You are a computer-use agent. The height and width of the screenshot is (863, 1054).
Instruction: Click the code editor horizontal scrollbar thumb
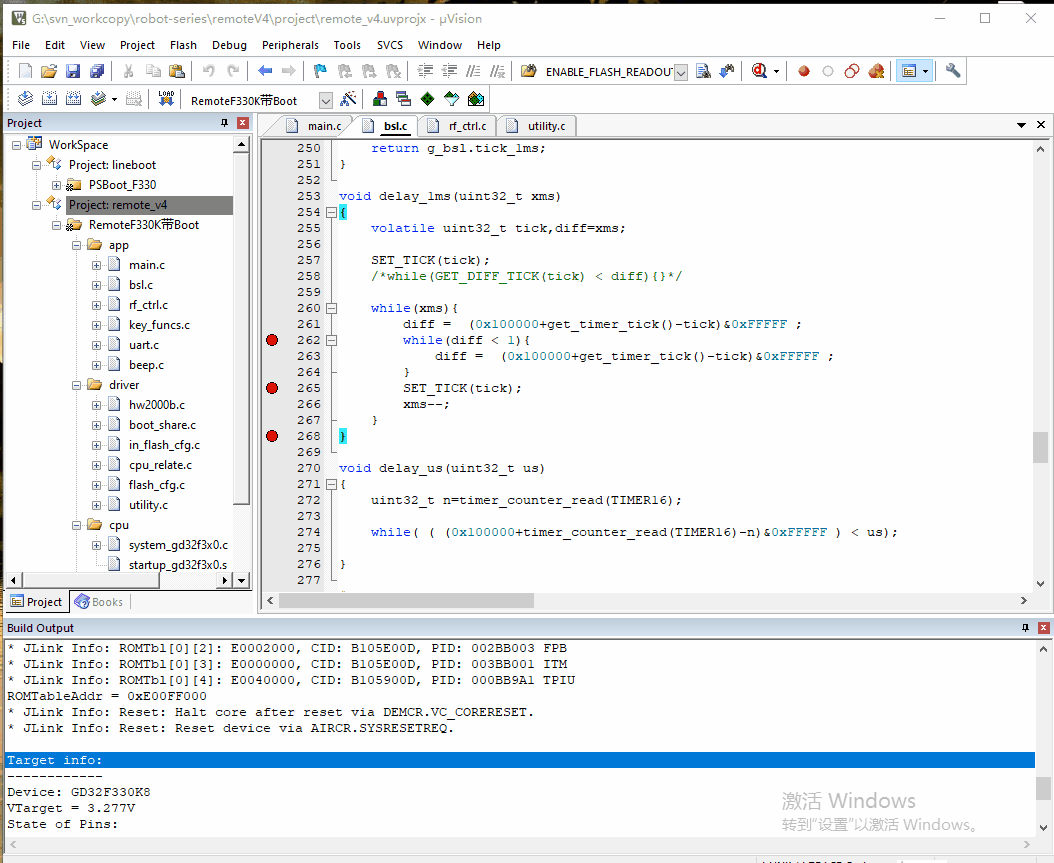coord(407,600)
